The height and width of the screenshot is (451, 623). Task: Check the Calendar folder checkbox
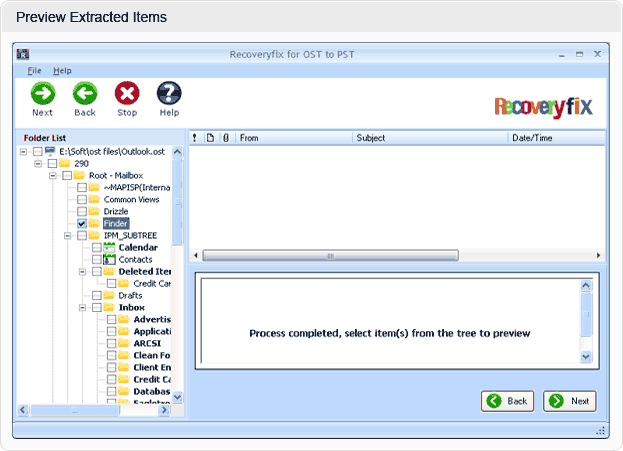click(x=97, y=248)
